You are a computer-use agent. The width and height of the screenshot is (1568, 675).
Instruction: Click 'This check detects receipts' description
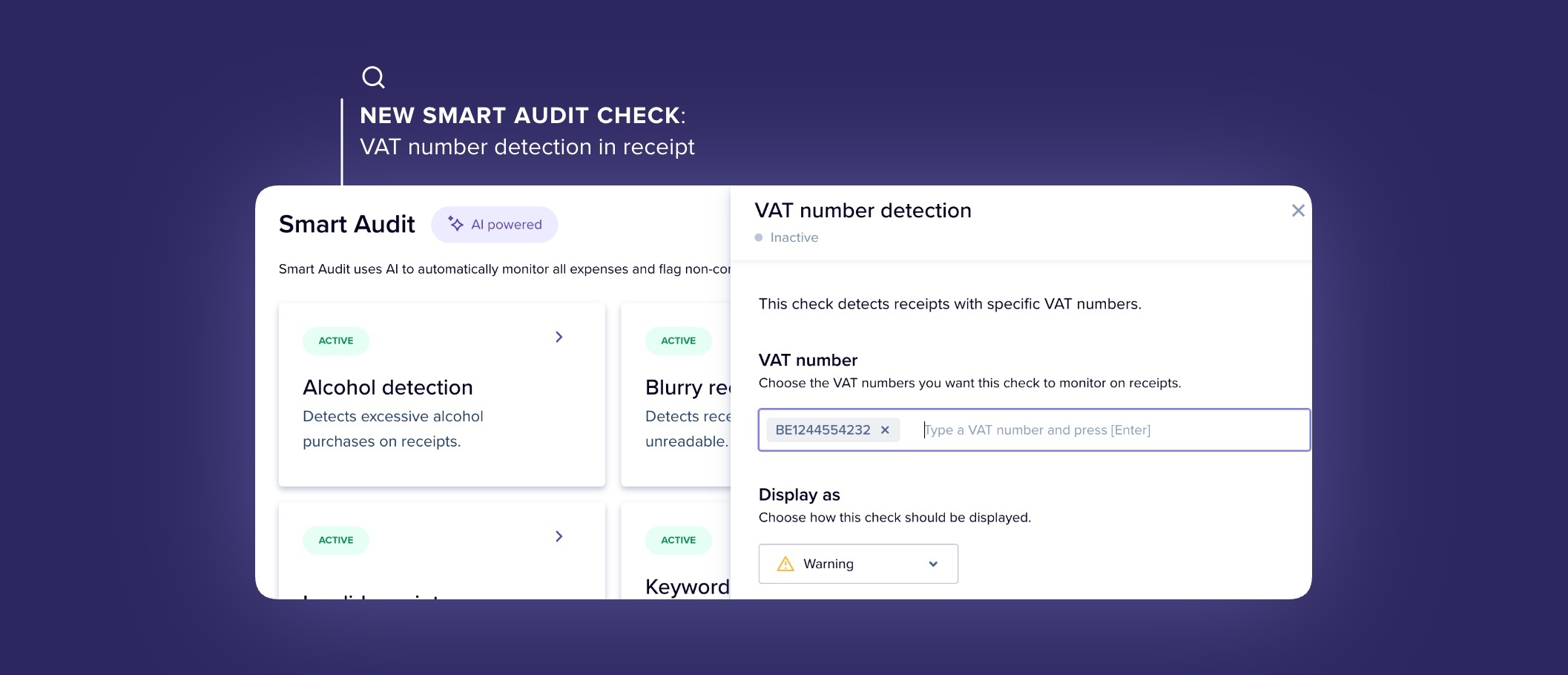[949, 304]
